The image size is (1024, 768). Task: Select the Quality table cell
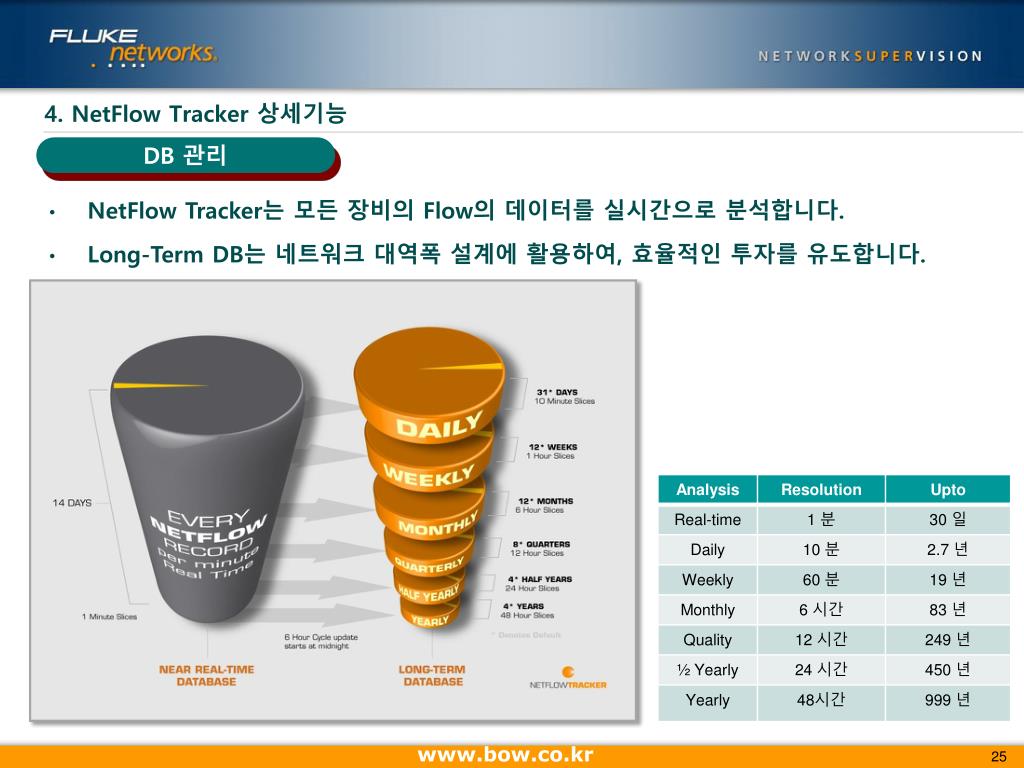707,640
